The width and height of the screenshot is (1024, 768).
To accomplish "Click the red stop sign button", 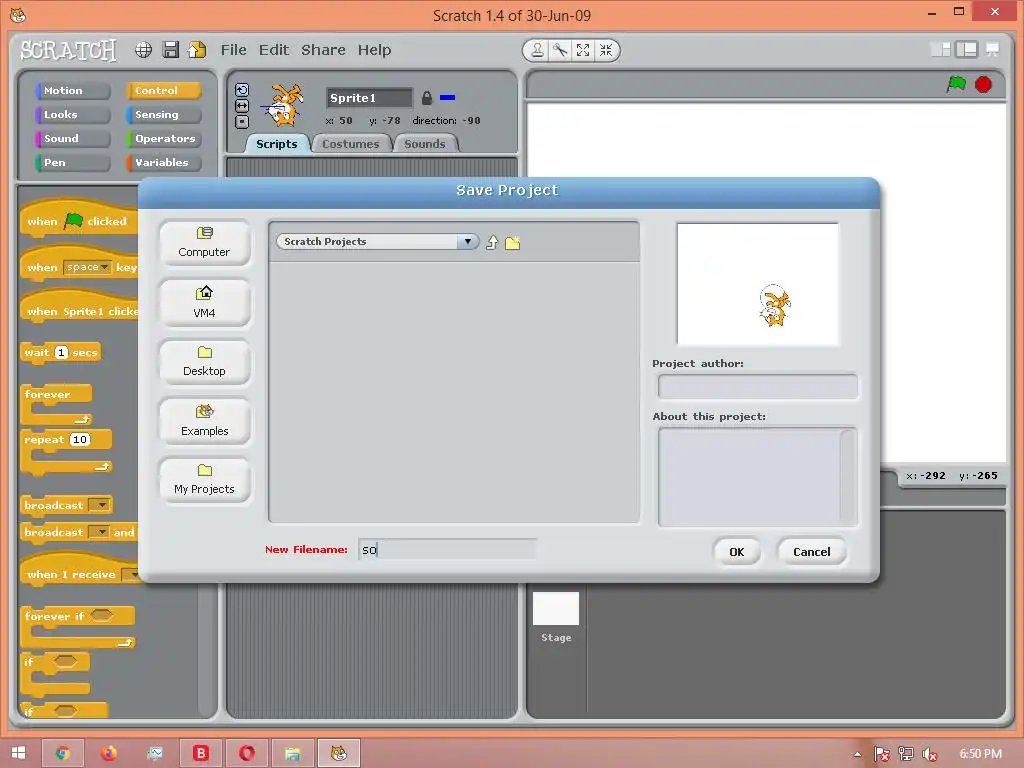I will tap(983, 84).
